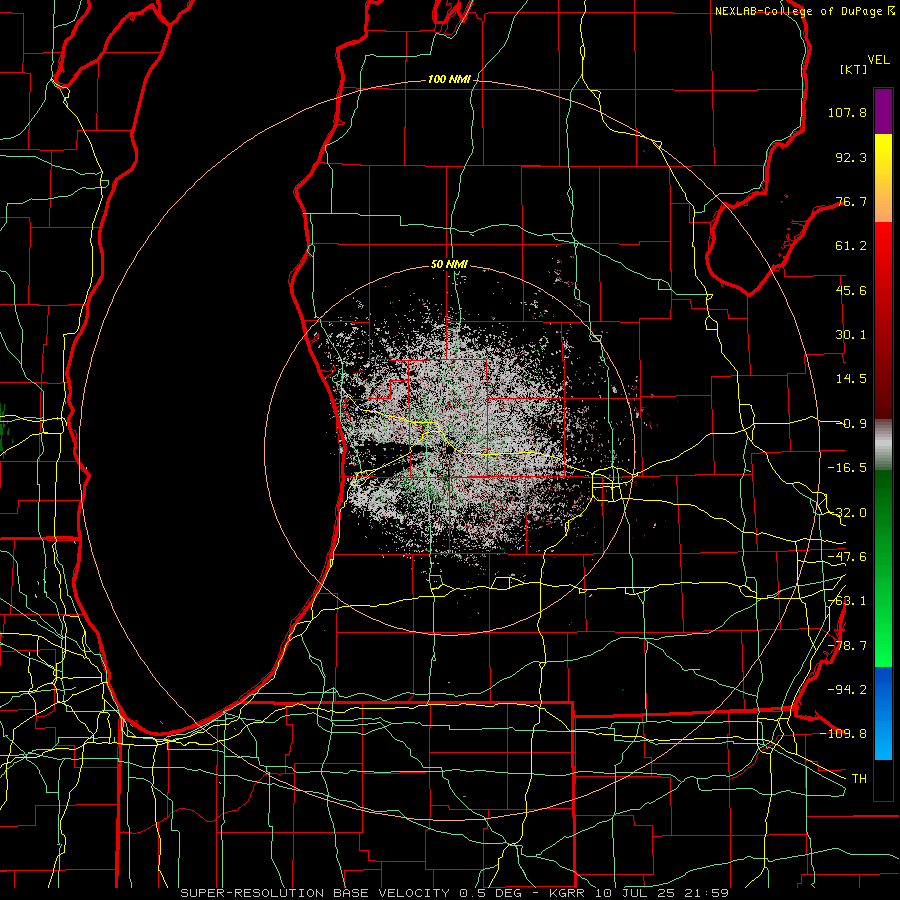The width and height of the screenshot is (900, 900).
Task: Click the yellow-orange segment of the color bar
Action: coord(883,178)
